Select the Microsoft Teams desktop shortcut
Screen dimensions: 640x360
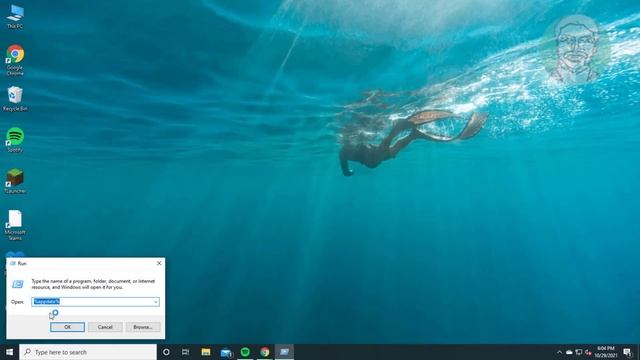(15, 225)
